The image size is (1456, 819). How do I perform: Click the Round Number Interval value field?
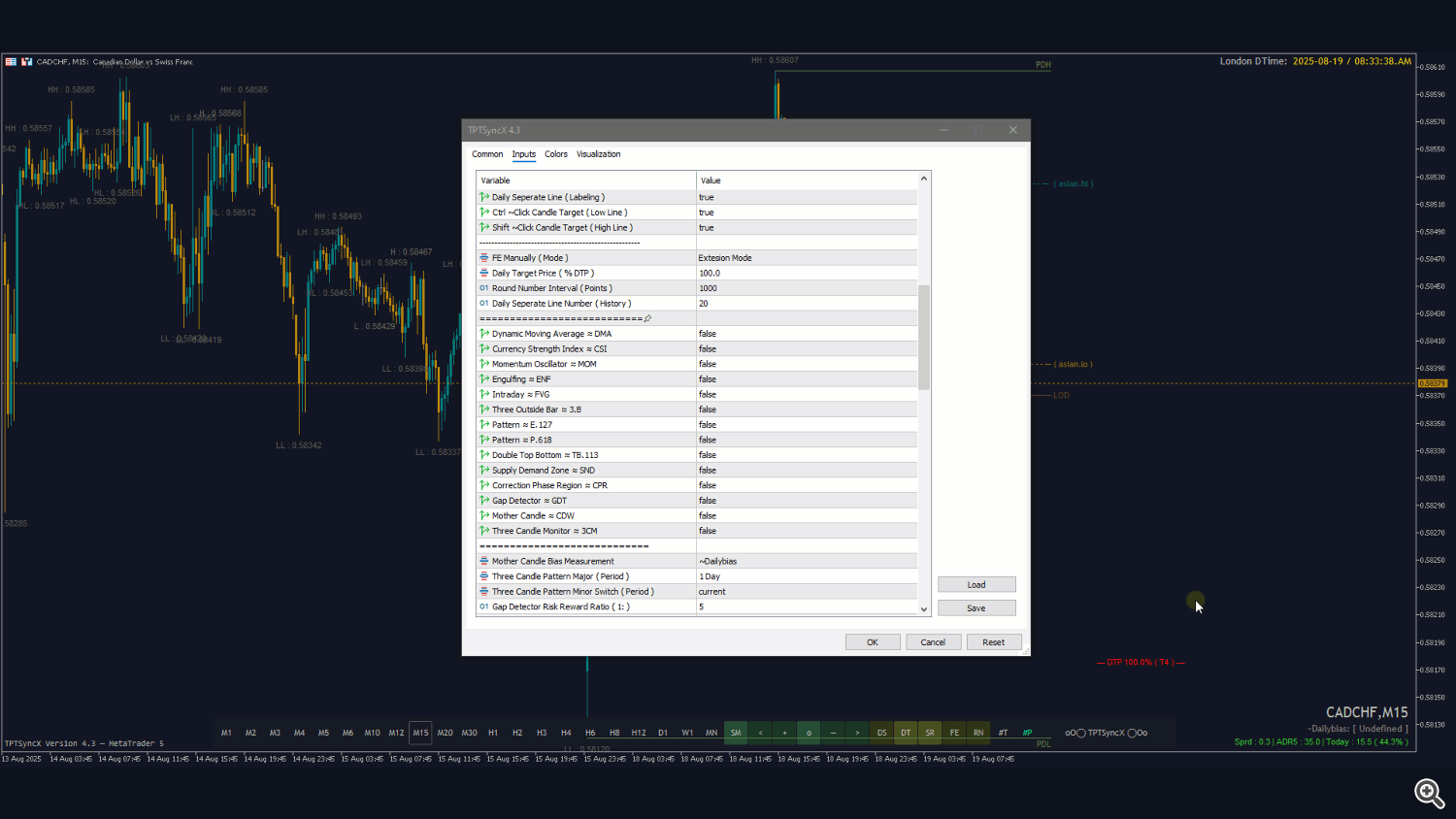click(x=806, y=288)
